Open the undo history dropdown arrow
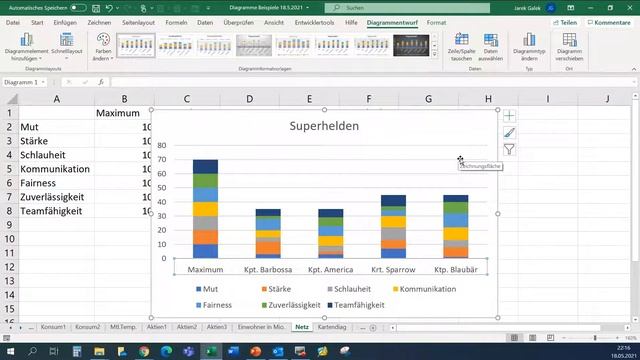 pyautogui.click(x=118, y=8)
